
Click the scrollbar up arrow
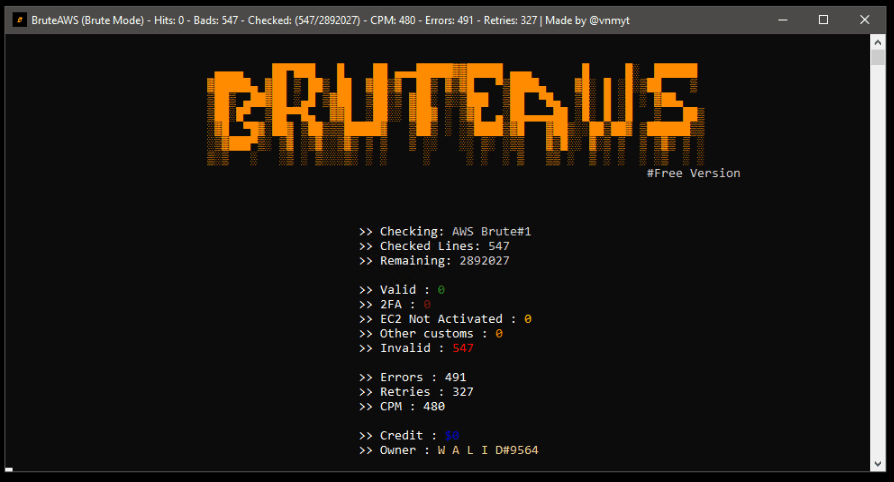point(877,43)
